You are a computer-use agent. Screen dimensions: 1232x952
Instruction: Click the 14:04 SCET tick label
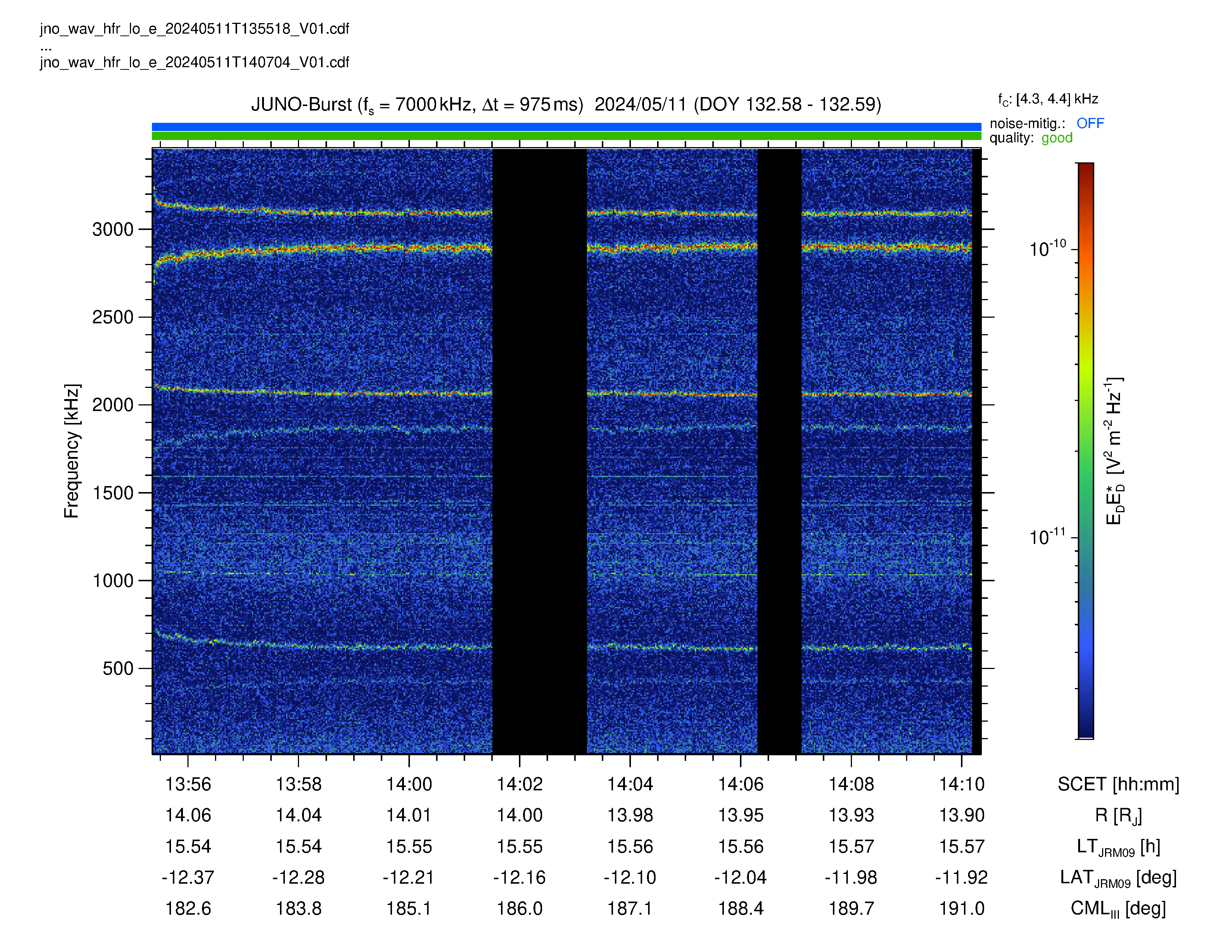pyautogui.click(x=629, y=784)
